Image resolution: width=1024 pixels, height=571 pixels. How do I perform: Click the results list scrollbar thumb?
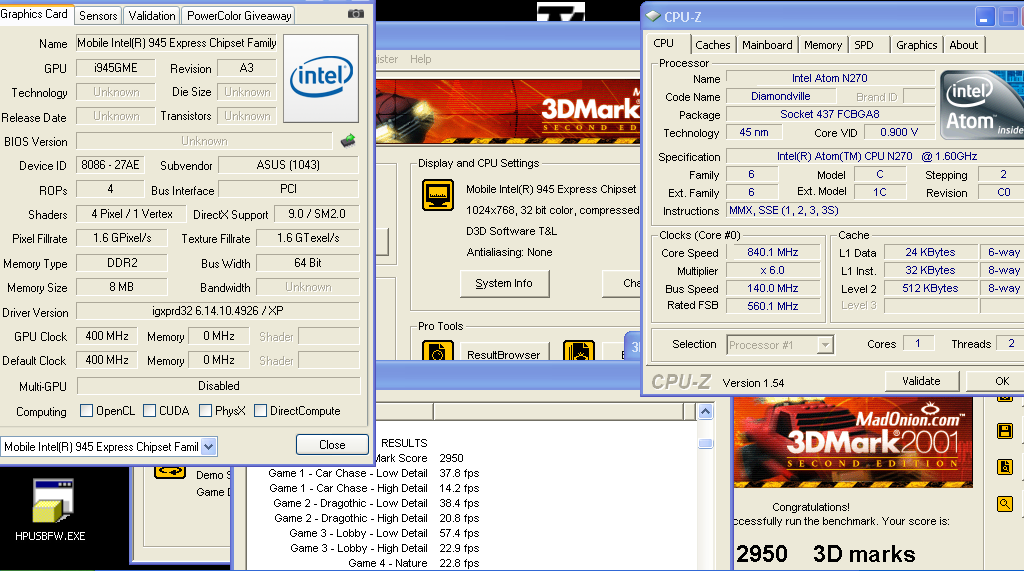click(705, 444)
